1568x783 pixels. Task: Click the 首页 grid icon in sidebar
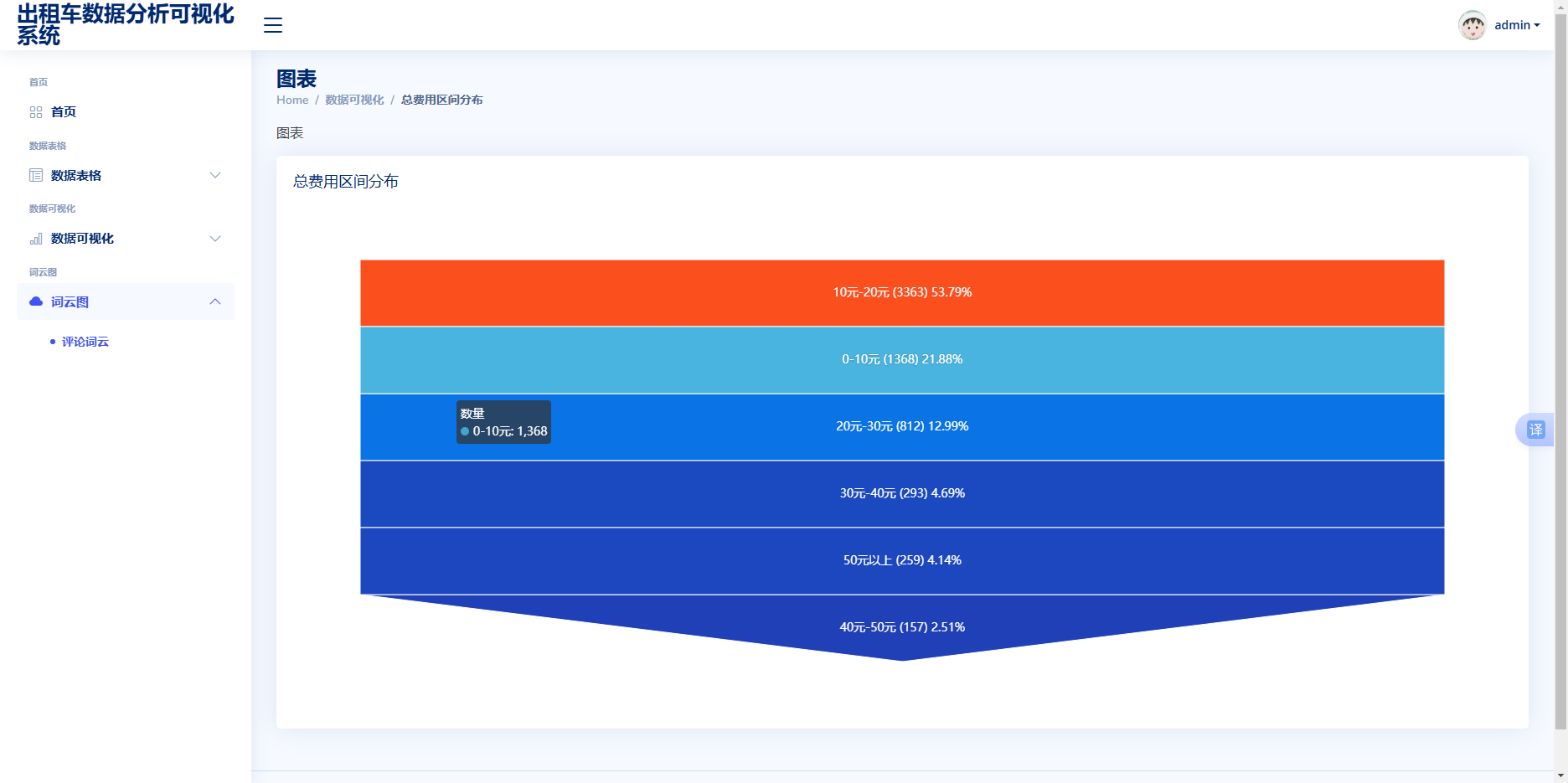pos(36,112)
